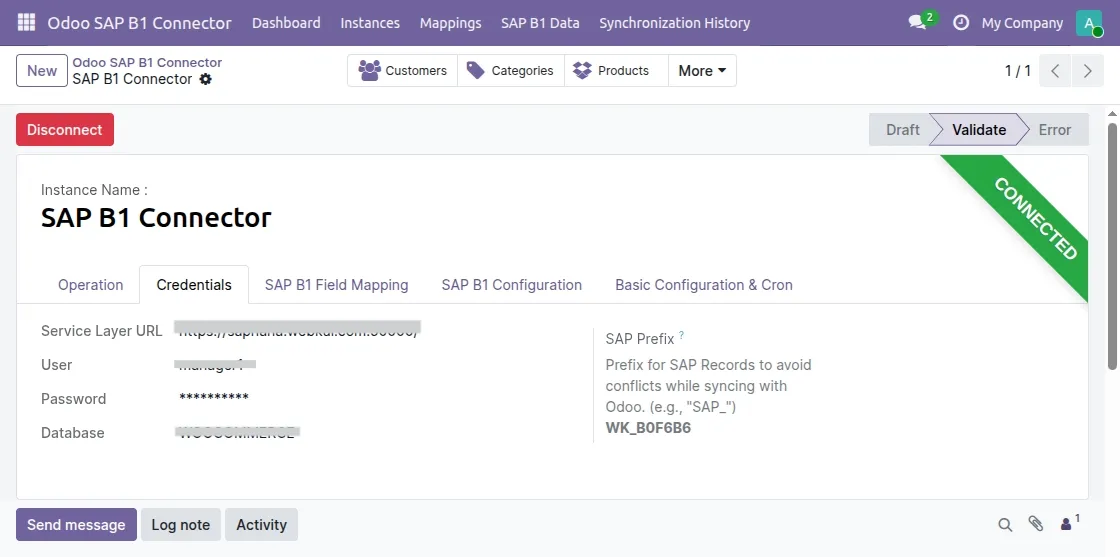Open the Mappings menu
The height and width of the screenshot is (557, 1120).
(451, 23)
